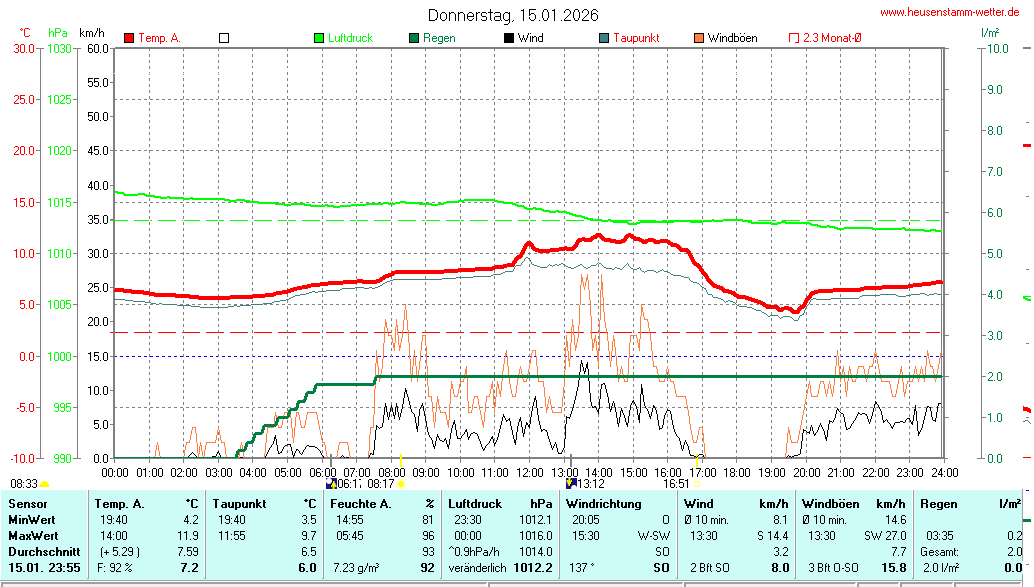Click the yellow sun dot after 08:17
Screen dimensions: 1034x587
[x=401, y=484]
